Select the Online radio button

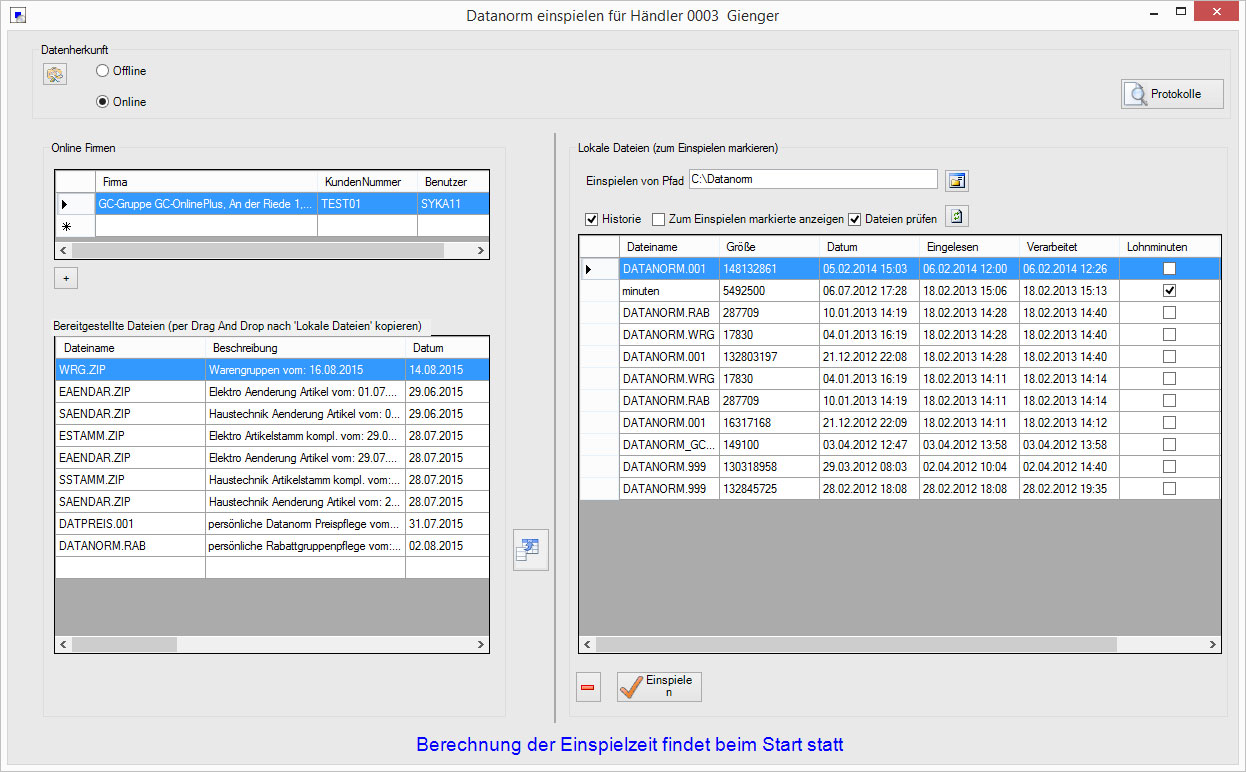click(x=103, y=102)
